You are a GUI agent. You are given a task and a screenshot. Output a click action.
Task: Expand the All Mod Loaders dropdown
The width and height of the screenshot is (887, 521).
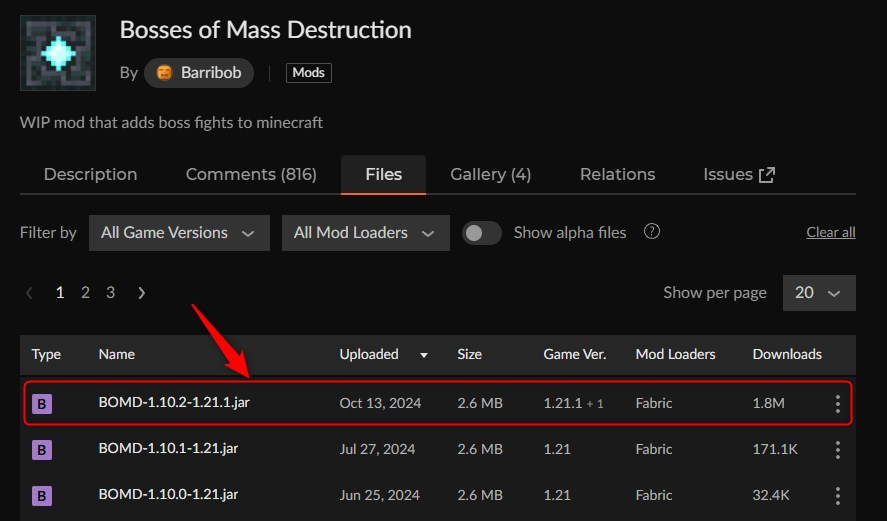pyautogui.click(x=365, y=232)
